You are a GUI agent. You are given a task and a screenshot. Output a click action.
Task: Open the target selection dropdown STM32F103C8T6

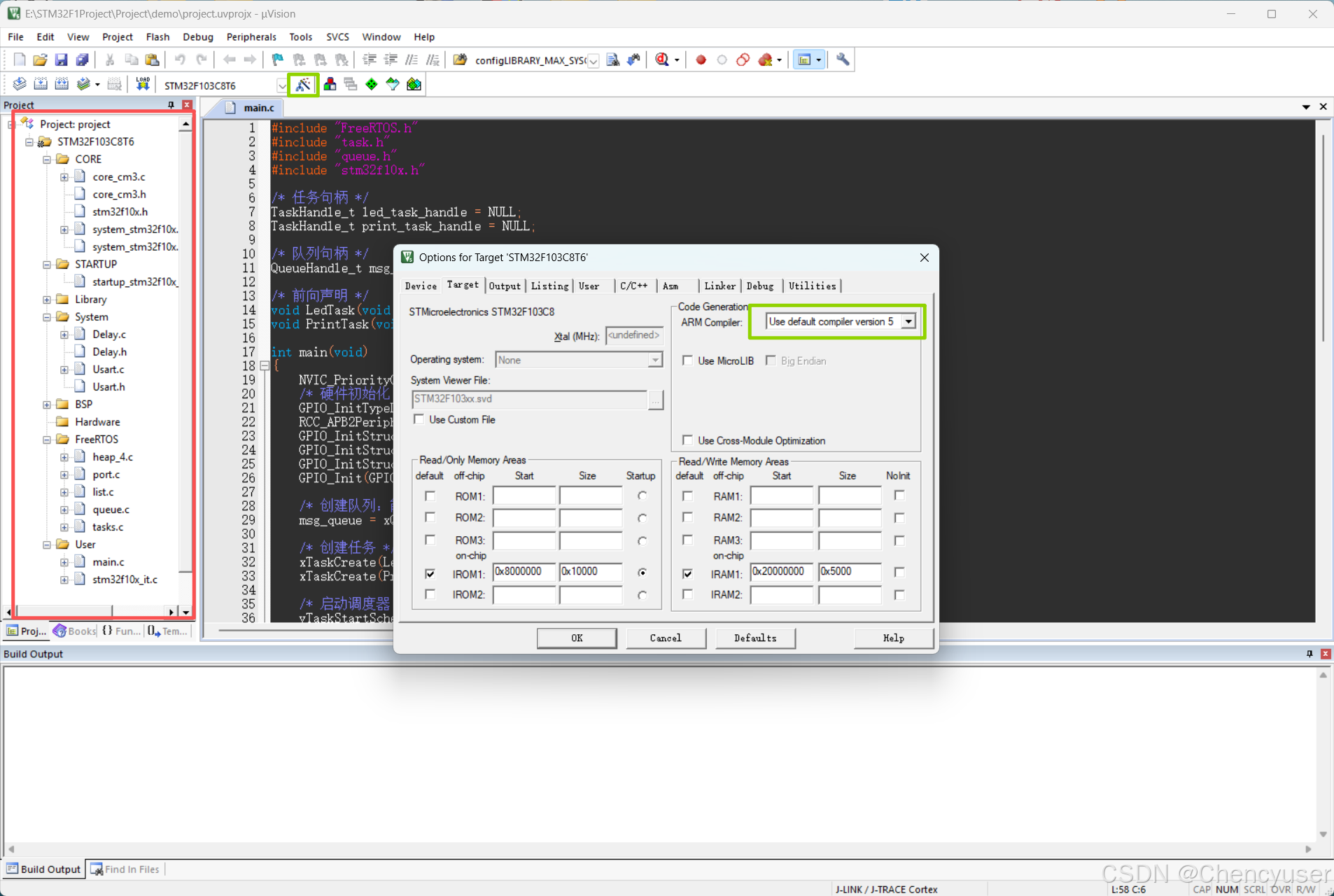coord(282,85)
